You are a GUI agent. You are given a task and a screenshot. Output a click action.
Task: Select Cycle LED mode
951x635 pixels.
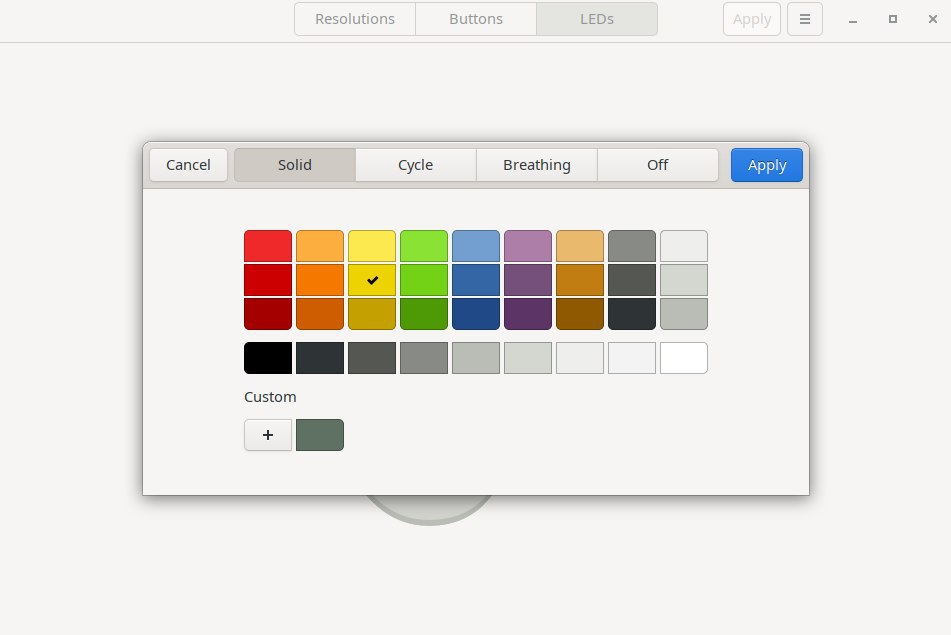(415, 165)
